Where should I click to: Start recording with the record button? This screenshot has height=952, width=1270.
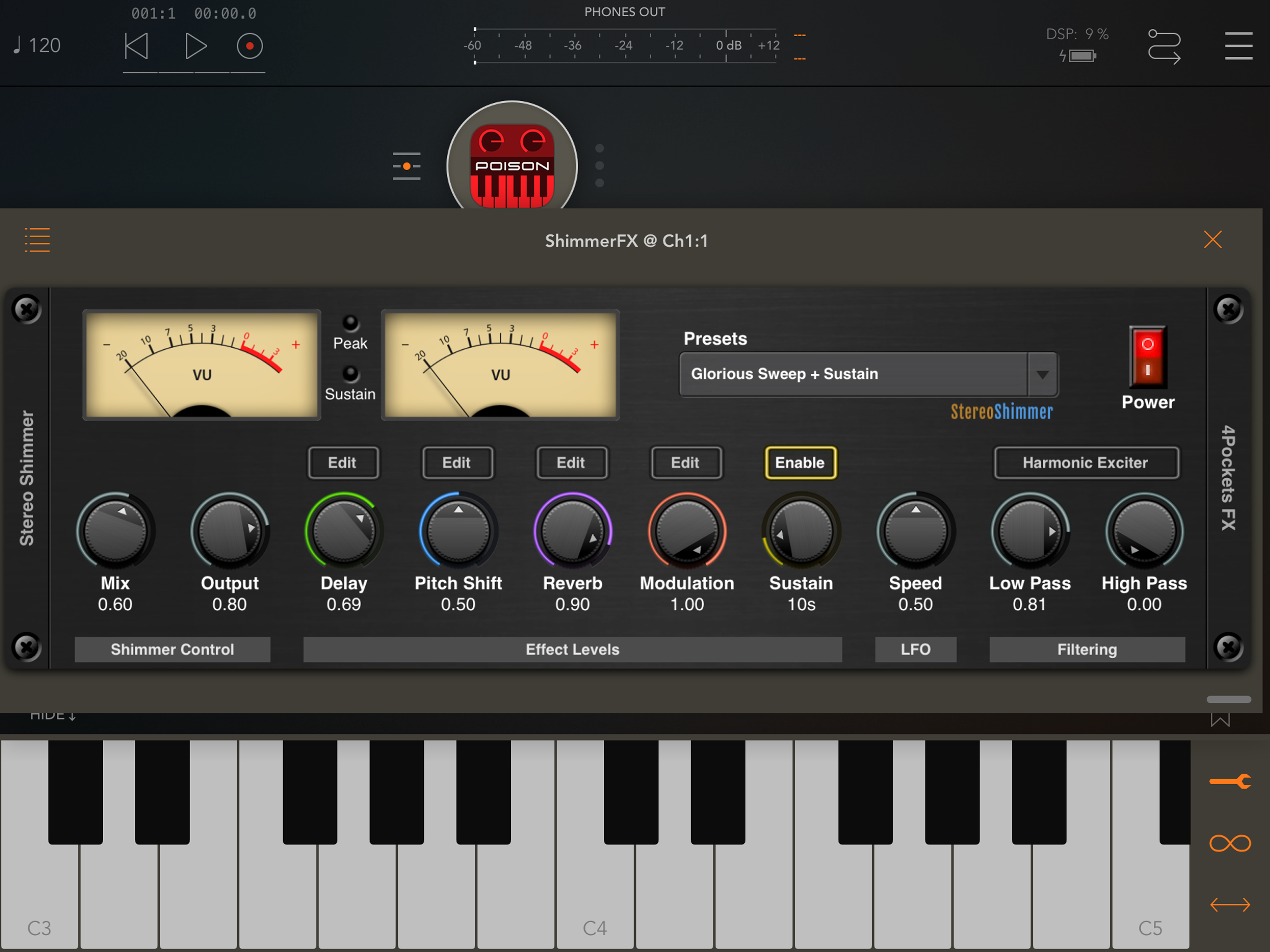point(249,46)
